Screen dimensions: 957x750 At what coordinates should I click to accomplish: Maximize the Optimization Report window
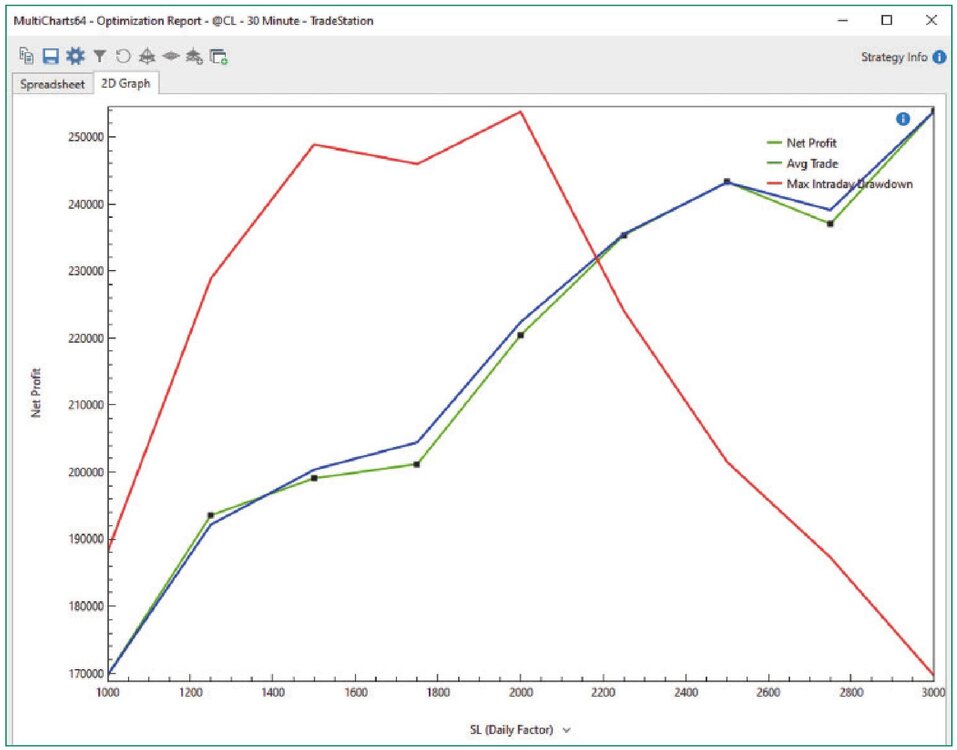point(887,20)
